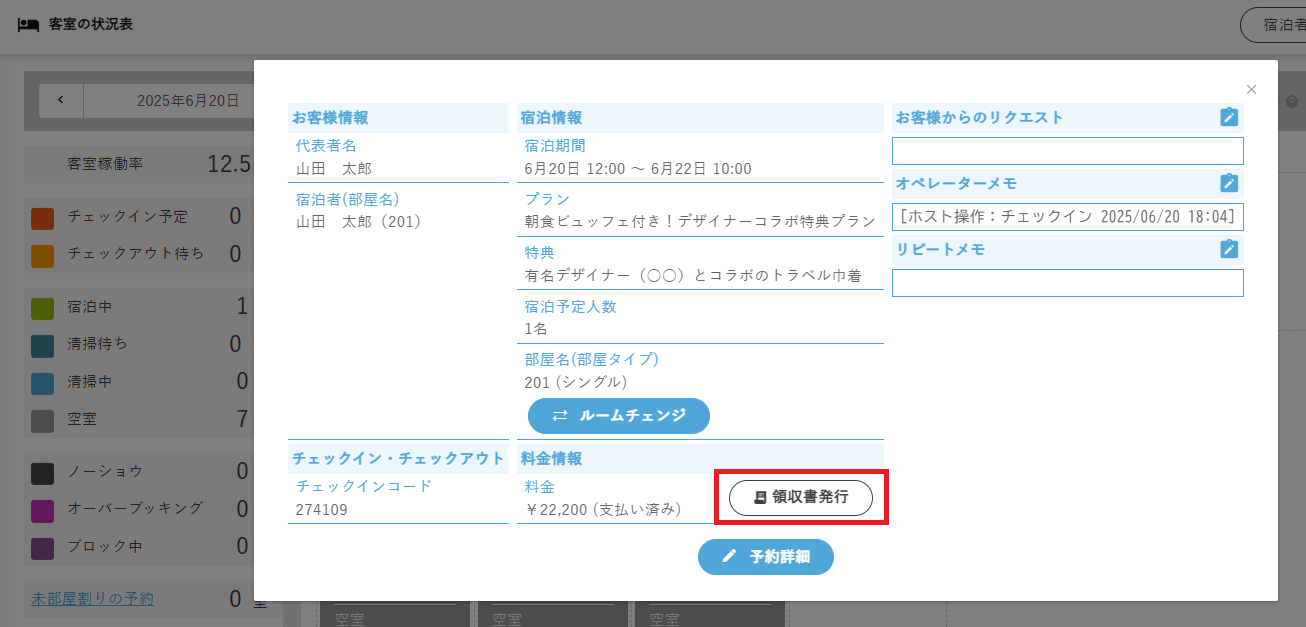The image size is (1306, 627).
Task: Click the orange チェックイン予定 color swatch
Action: point(42,217)
